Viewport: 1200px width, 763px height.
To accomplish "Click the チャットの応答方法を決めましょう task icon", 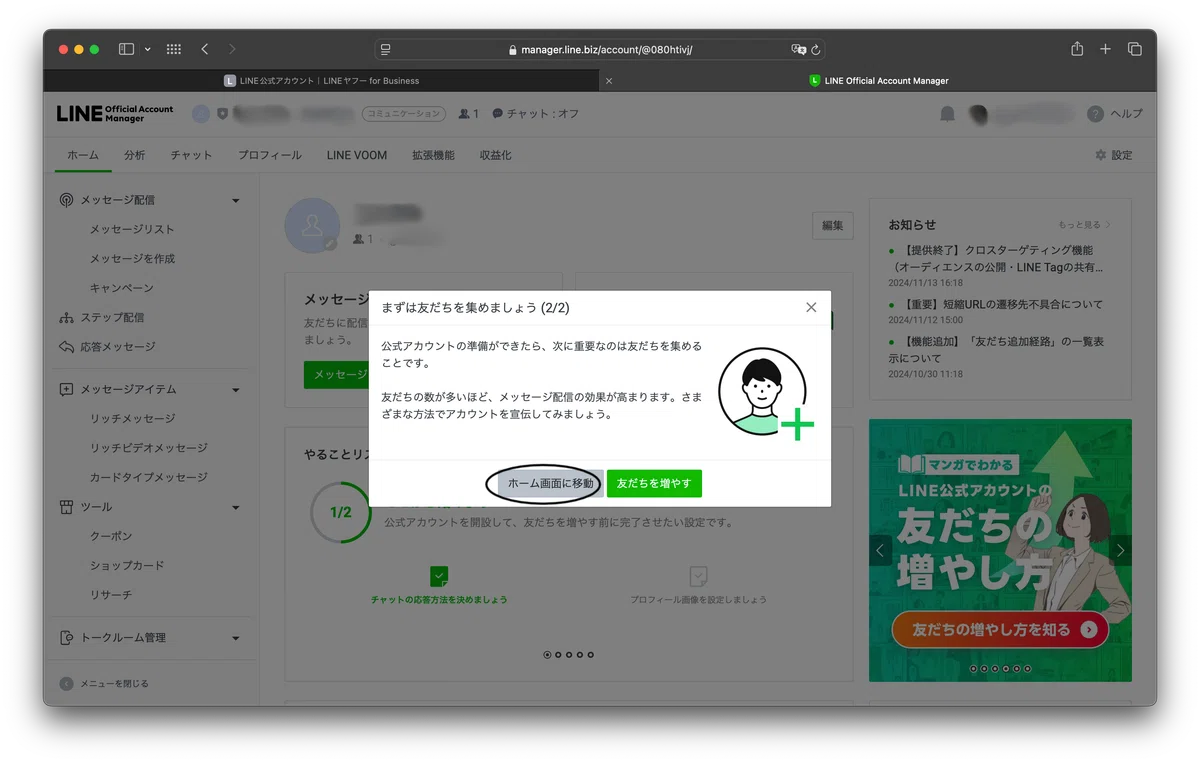I will point(439,577).
